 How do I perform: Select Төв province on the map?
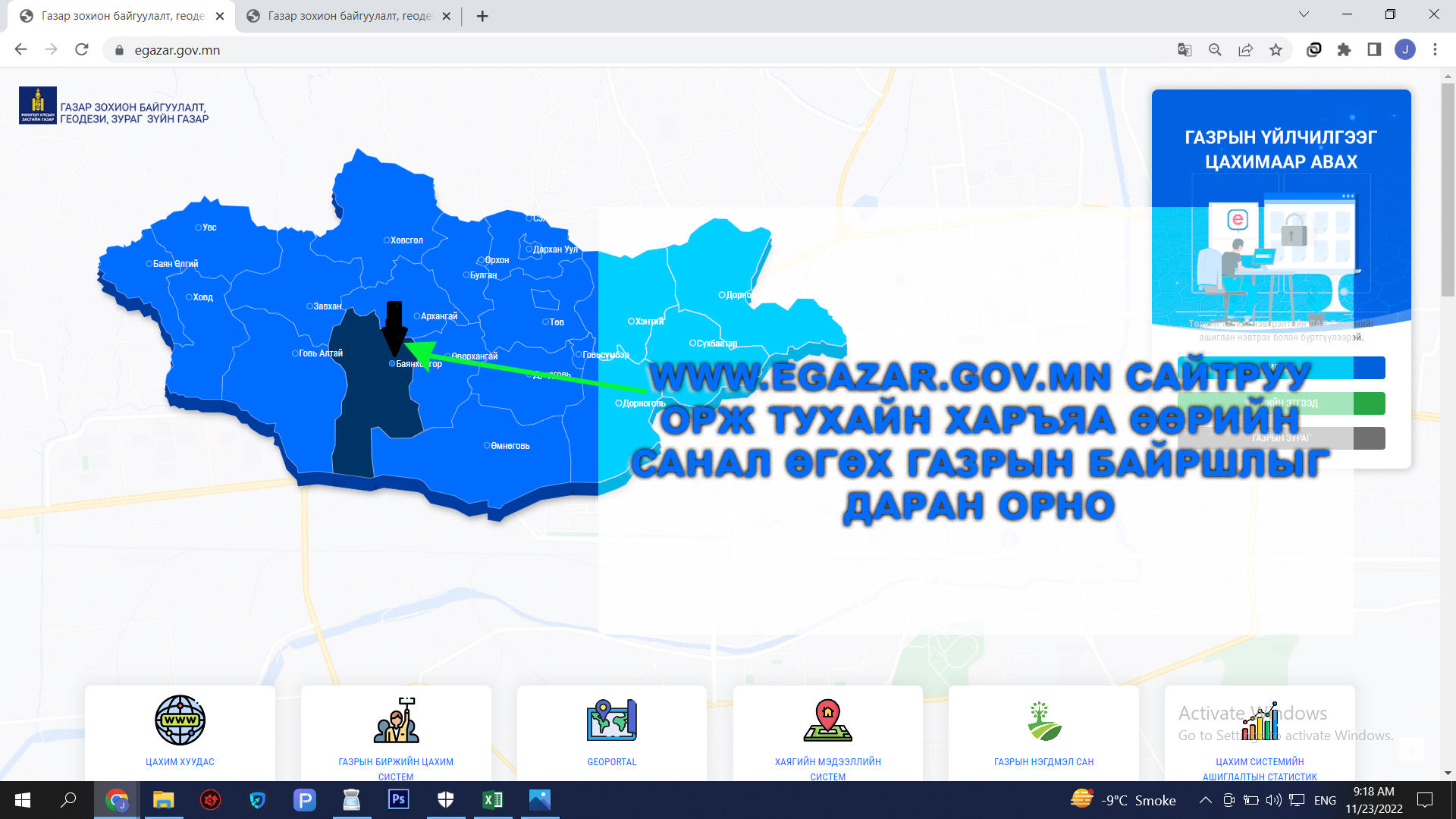(x=554, y=322)
